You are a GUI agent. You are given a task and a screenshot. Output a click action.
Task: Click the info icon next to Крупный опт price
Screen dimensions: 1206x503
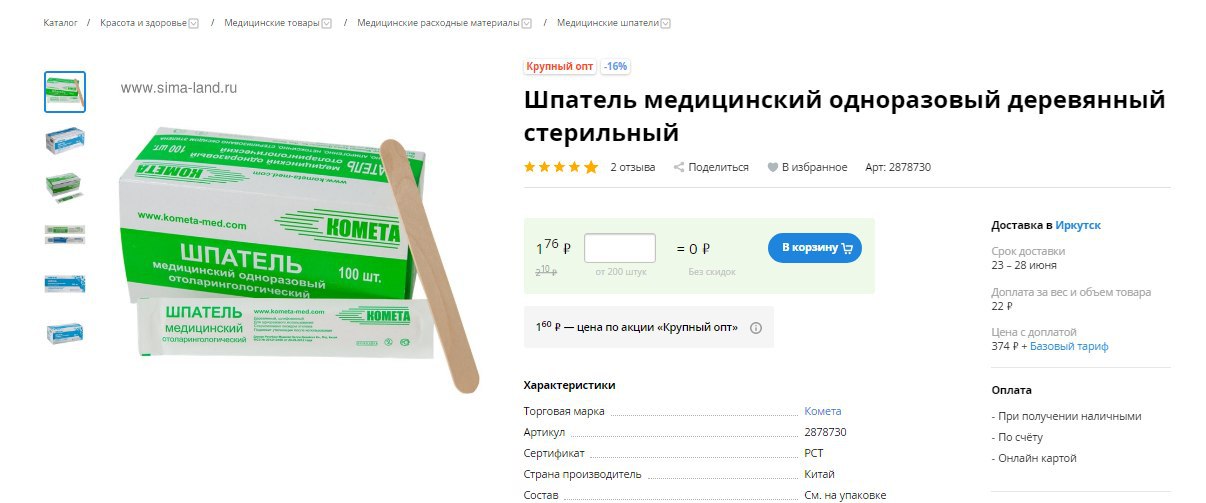pos(756,327)
